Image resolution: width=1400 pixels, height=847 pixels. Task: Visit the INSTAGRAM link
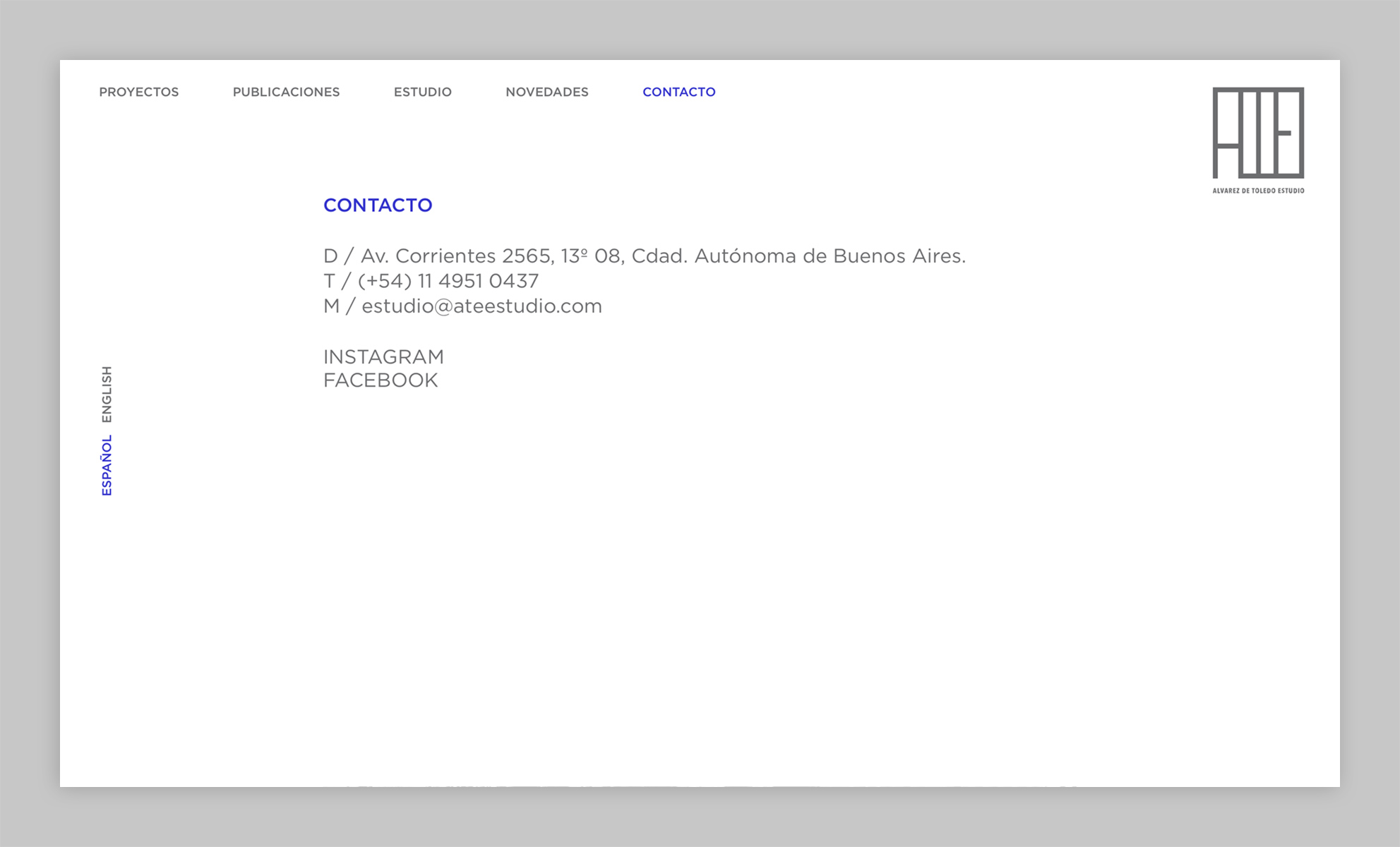pos(383,356)
